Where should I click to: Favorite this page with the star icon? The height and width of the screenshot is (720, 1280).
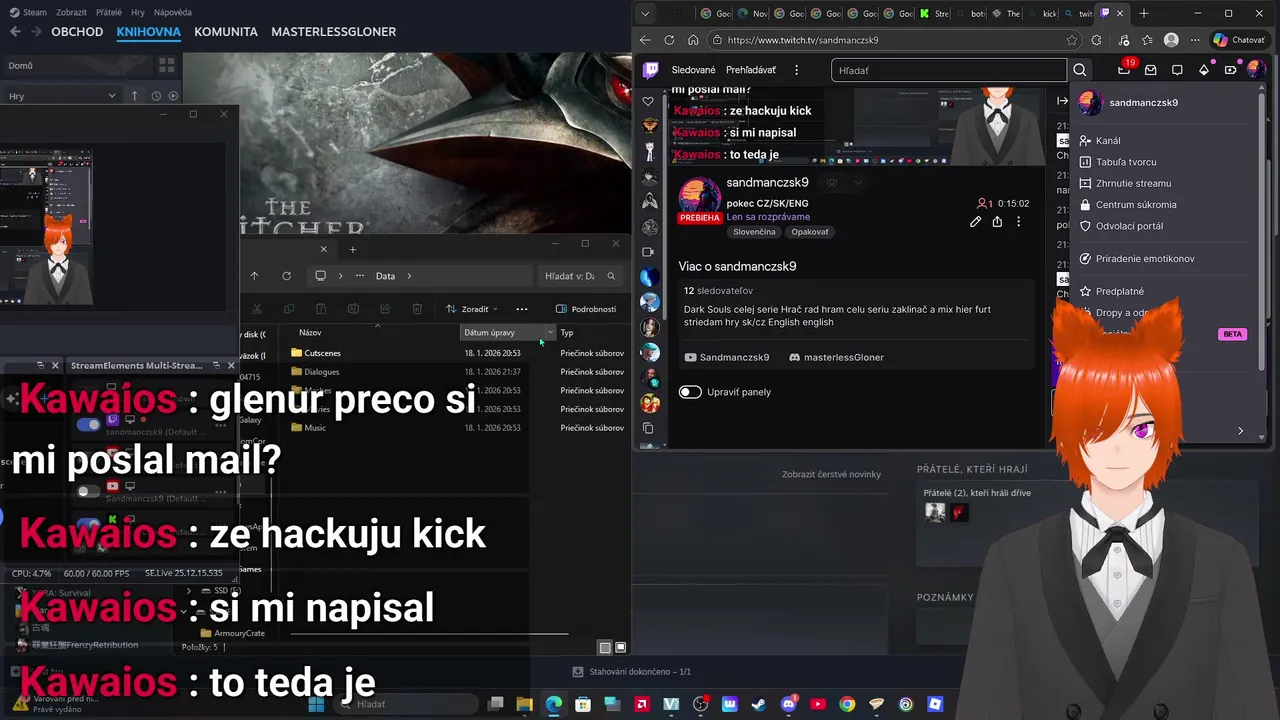1072,40
